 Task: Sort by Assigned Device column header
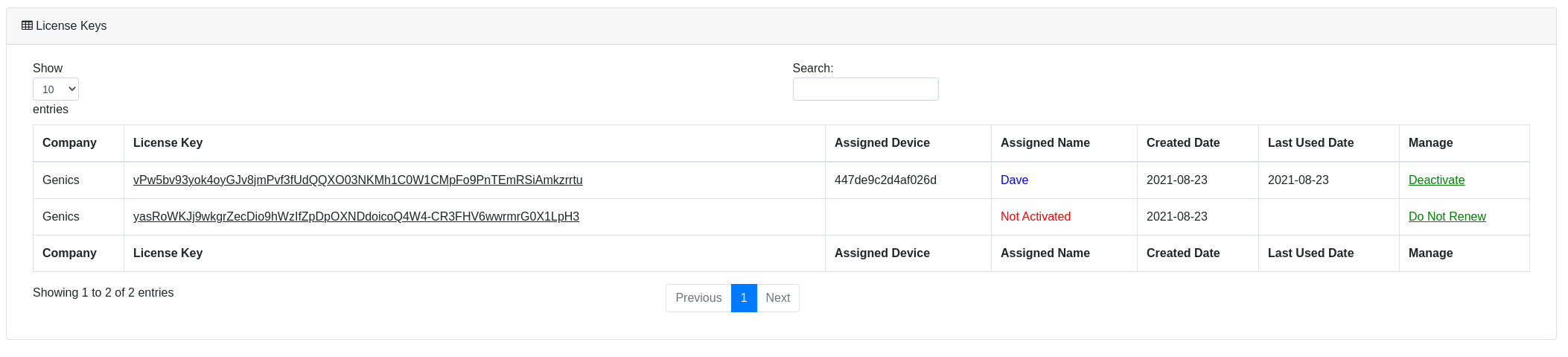882,143
